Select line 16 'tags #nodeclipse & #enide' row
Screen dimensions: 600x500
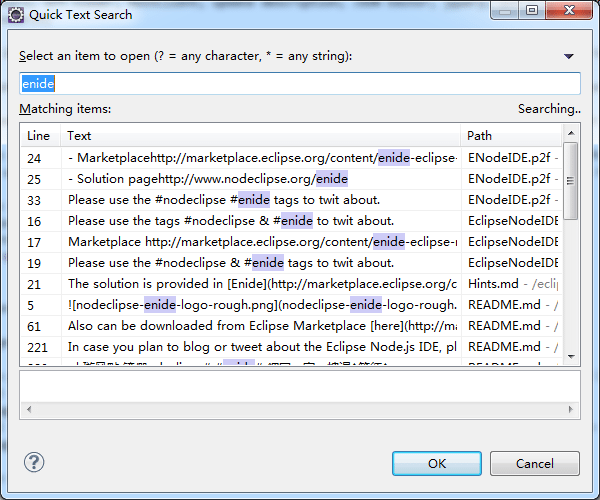[x=292, y=221]
